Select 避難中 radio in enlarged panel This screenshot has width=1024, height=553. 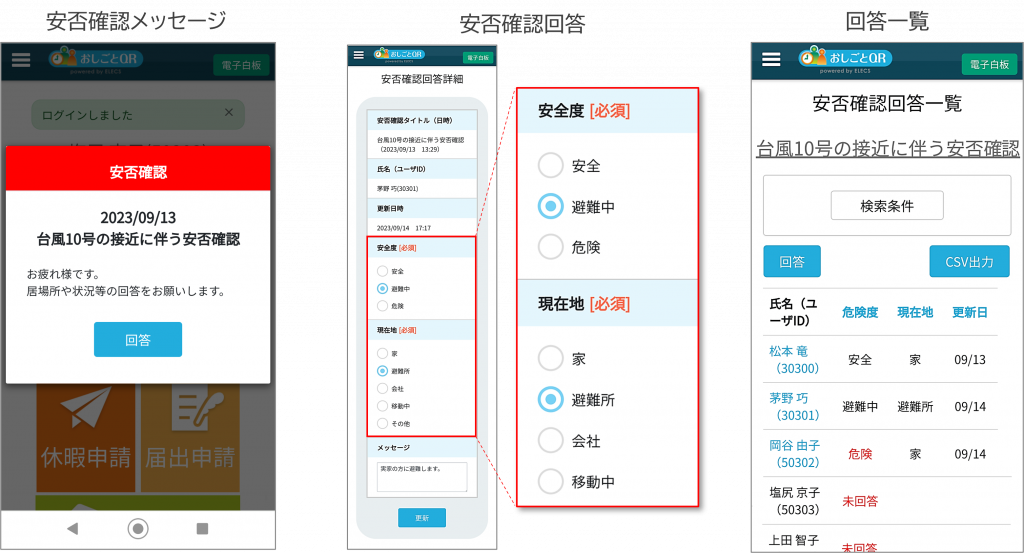click(x=551, y=206)
